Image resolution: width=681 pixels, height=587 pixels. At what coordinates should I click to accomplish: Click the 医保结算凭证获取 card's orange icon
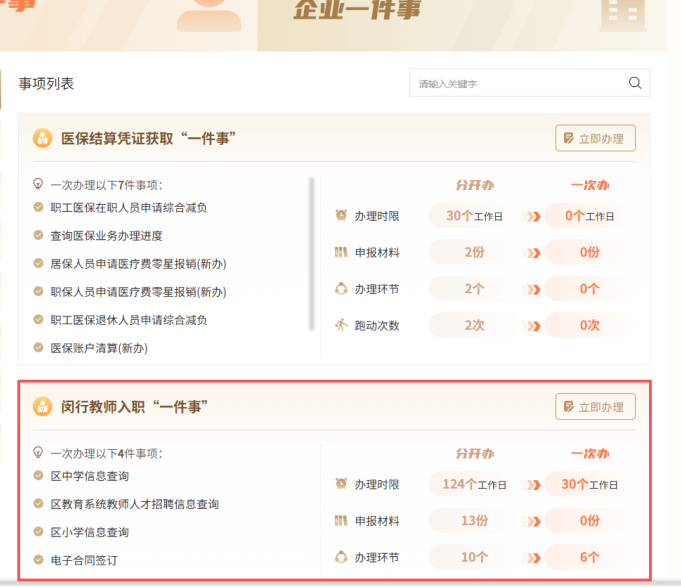[x=42, y=138]
